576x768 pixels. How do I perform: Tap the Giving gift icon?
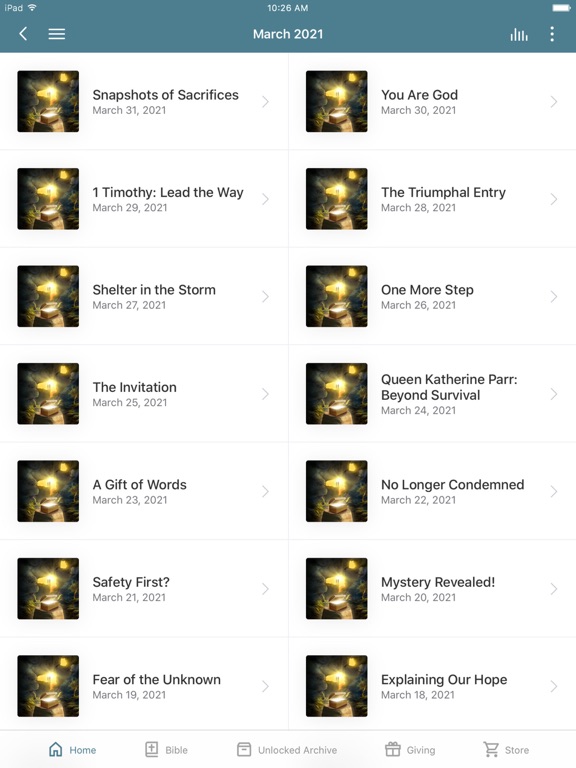[x=392, y=749]
